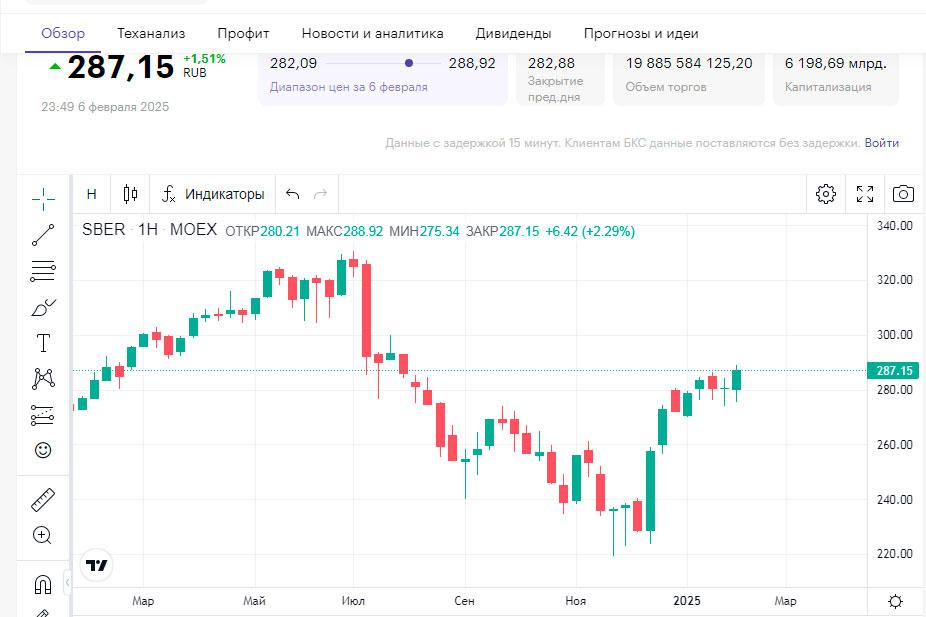Pick the brush drawing tool

(43, 307)
